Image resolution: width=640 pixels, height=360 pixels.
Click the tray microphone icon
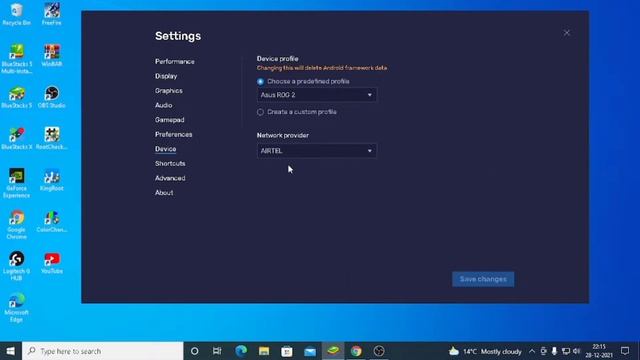554,351
